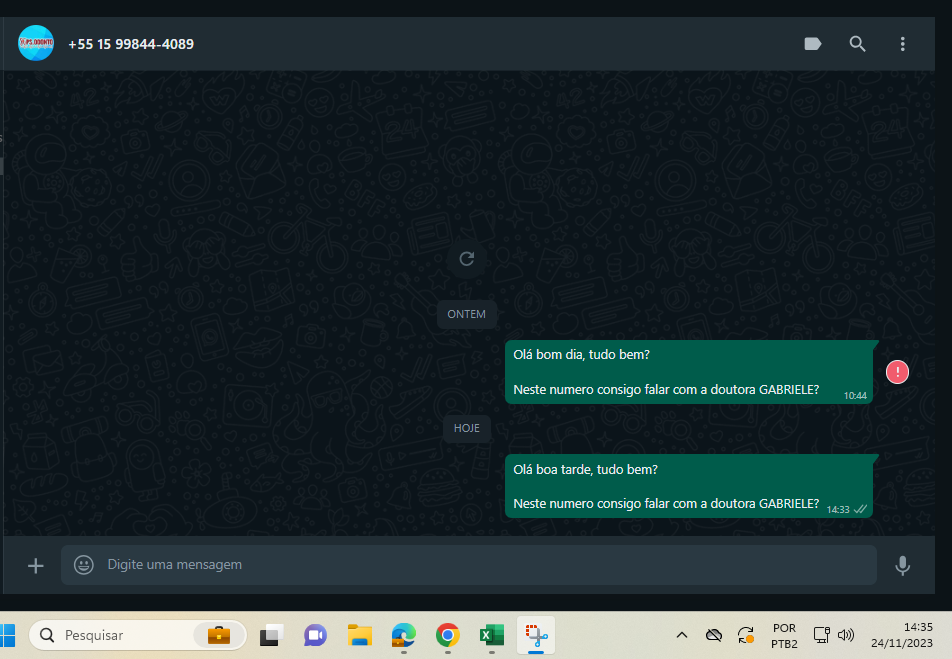
Task: Open the chat options three-dot menu
Action: pyautogui.click(x=902, y=44)
